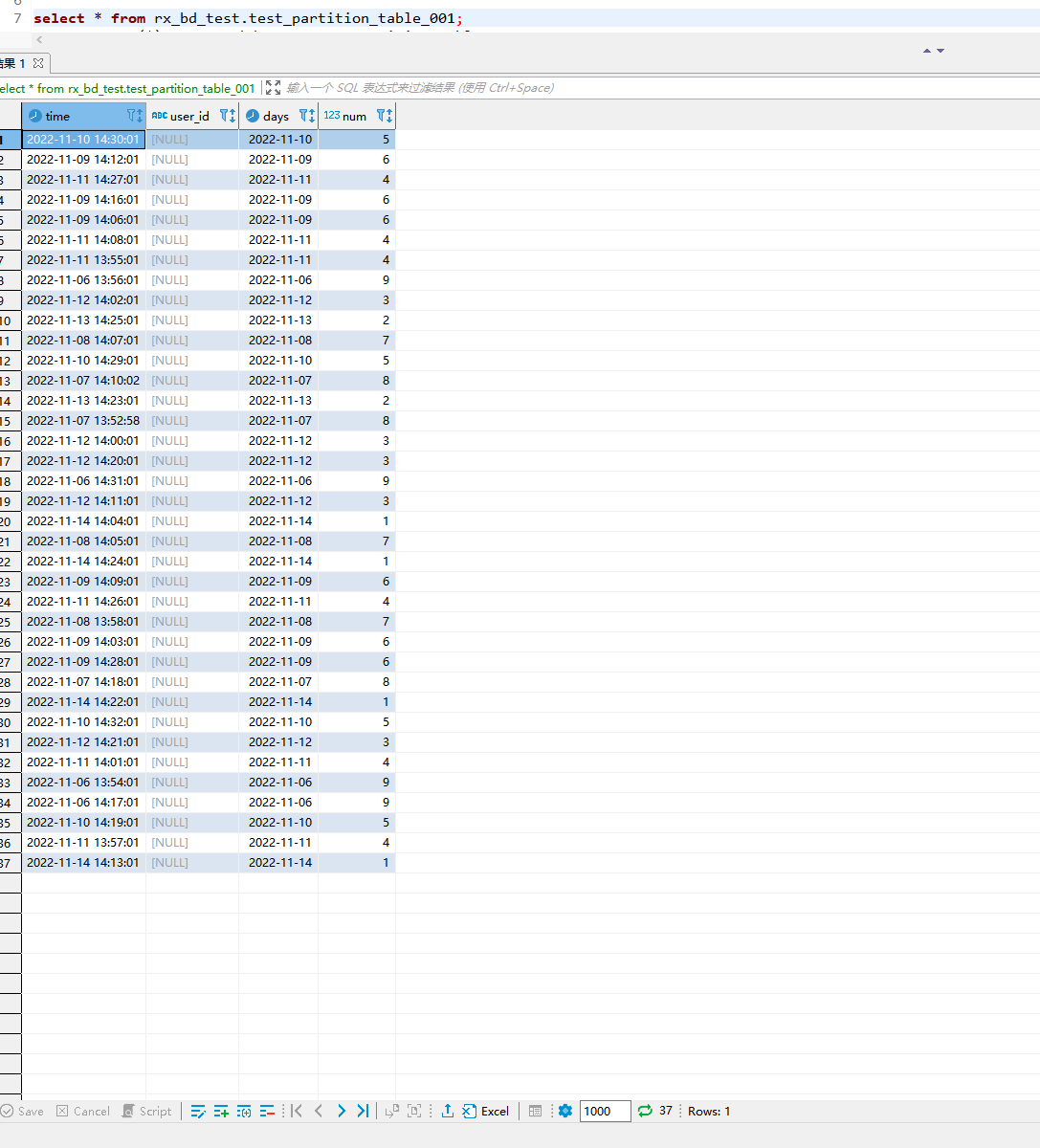Viewport: 1040px width, 1148px height.
Task: Jump to the first row of results
Action: (297, 1111)
